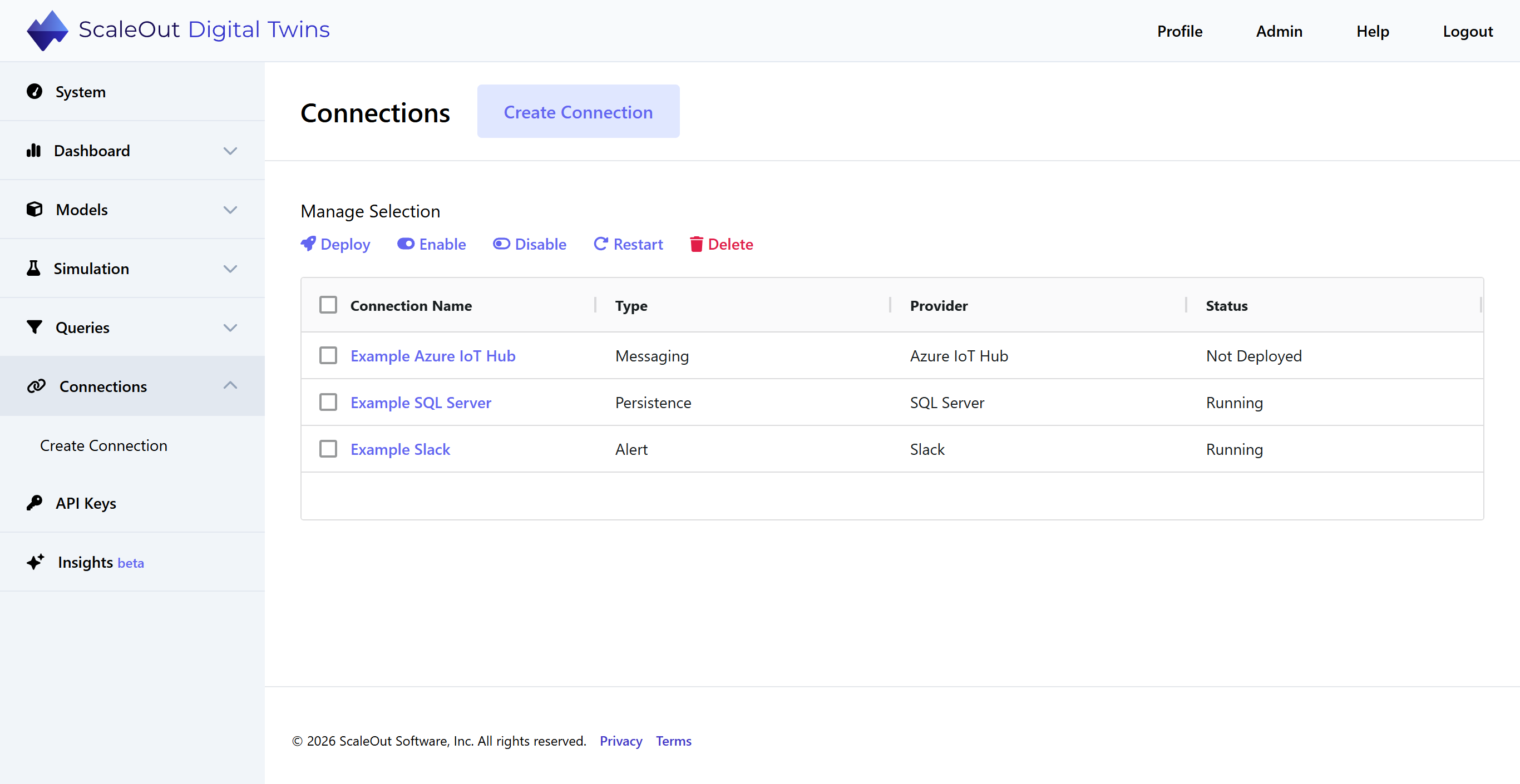Click the Dashboard bar chart icon

33,151
